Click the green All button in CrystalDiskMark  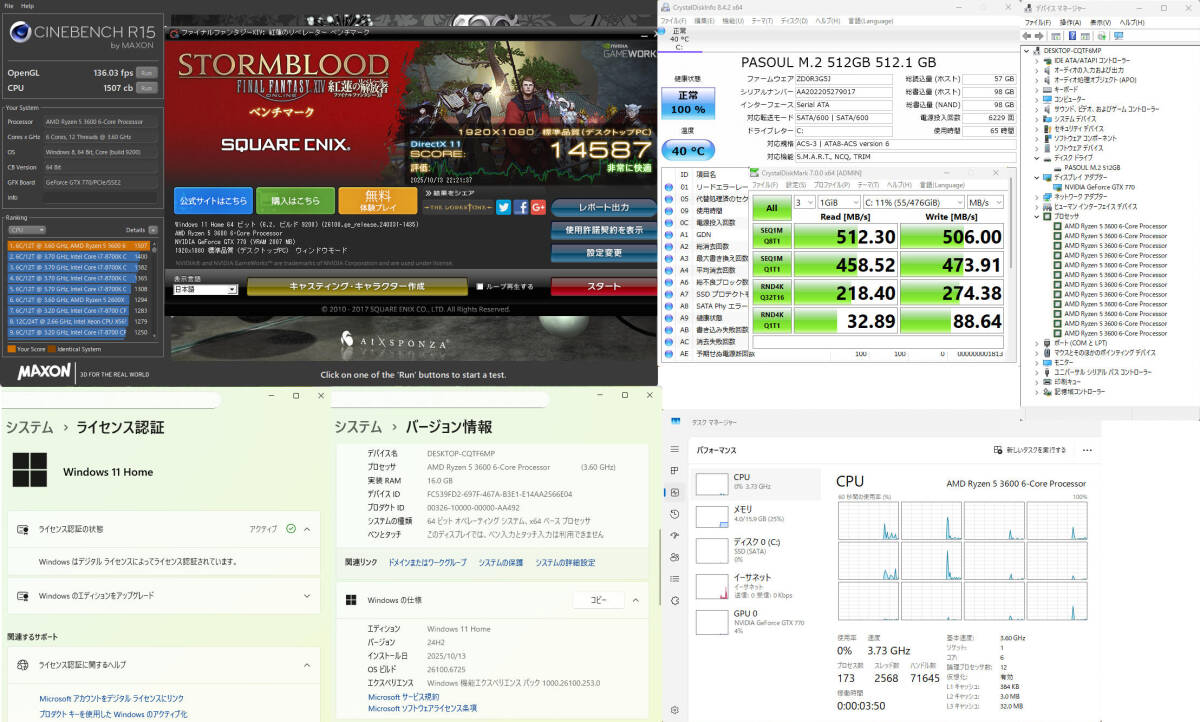(x=771, y=208)
